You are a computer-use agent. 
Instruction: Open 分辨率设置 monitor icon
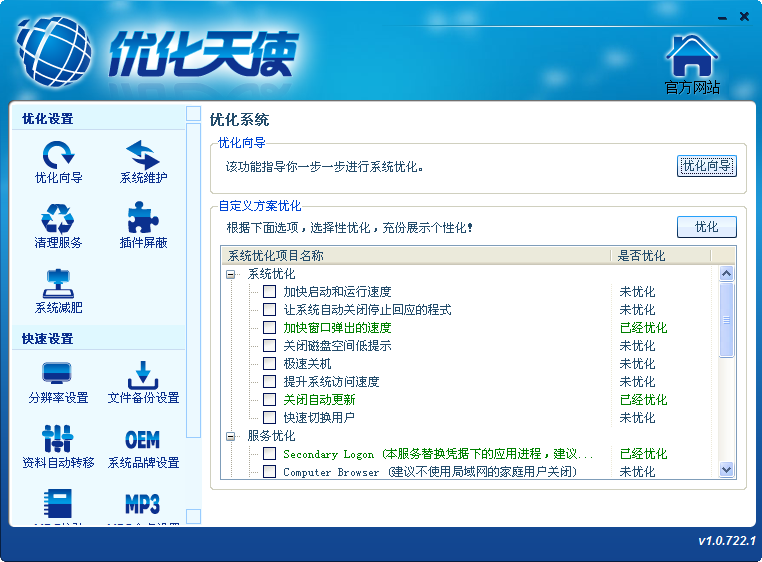tap(58, 377)
